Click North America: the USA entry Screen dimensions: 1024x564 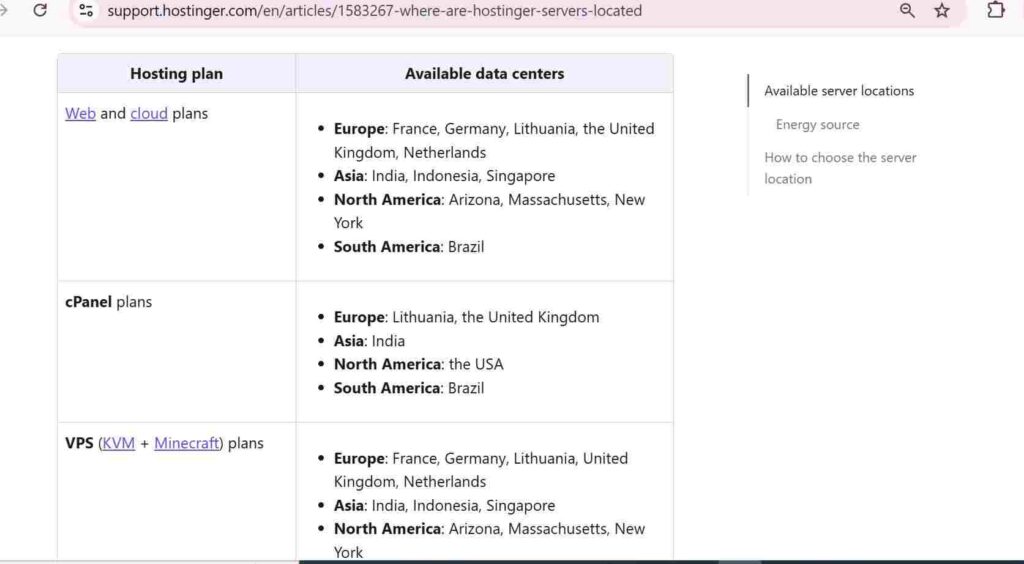tap(419, 364)
